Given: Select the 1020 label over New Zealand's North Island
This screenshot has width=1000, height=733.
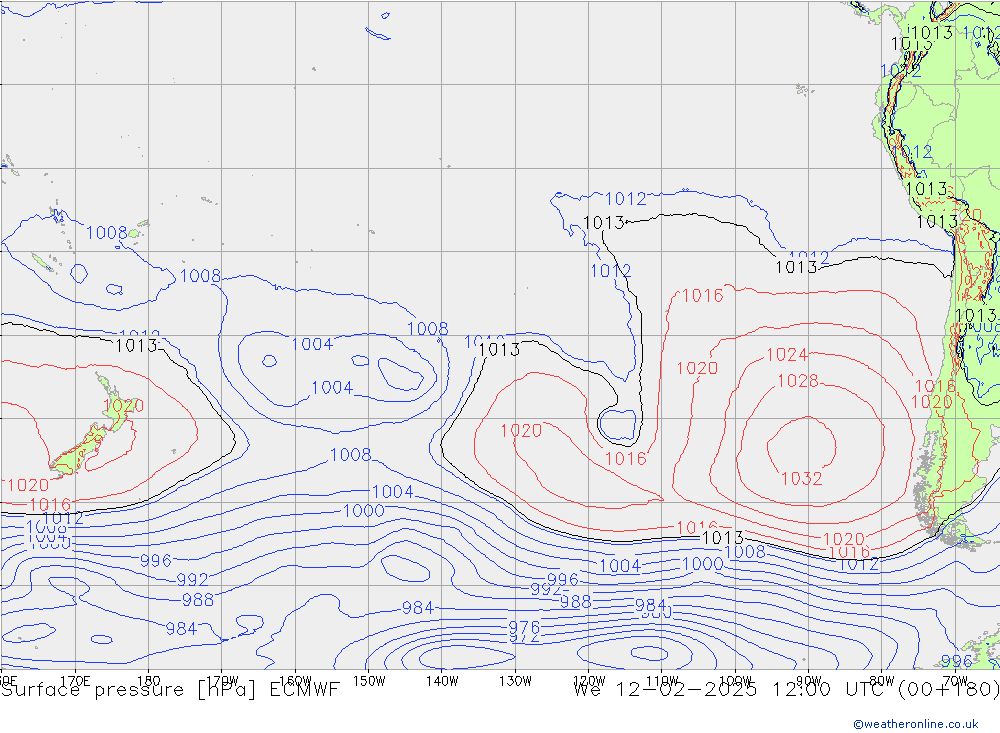Looking at the screenshot, I should pos(124,406).
